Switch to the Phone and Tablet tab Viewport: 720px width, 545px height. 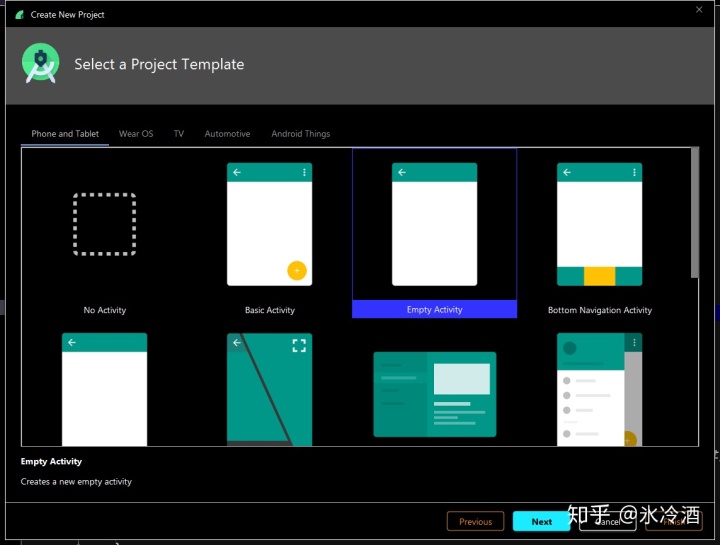click(65, 134)
